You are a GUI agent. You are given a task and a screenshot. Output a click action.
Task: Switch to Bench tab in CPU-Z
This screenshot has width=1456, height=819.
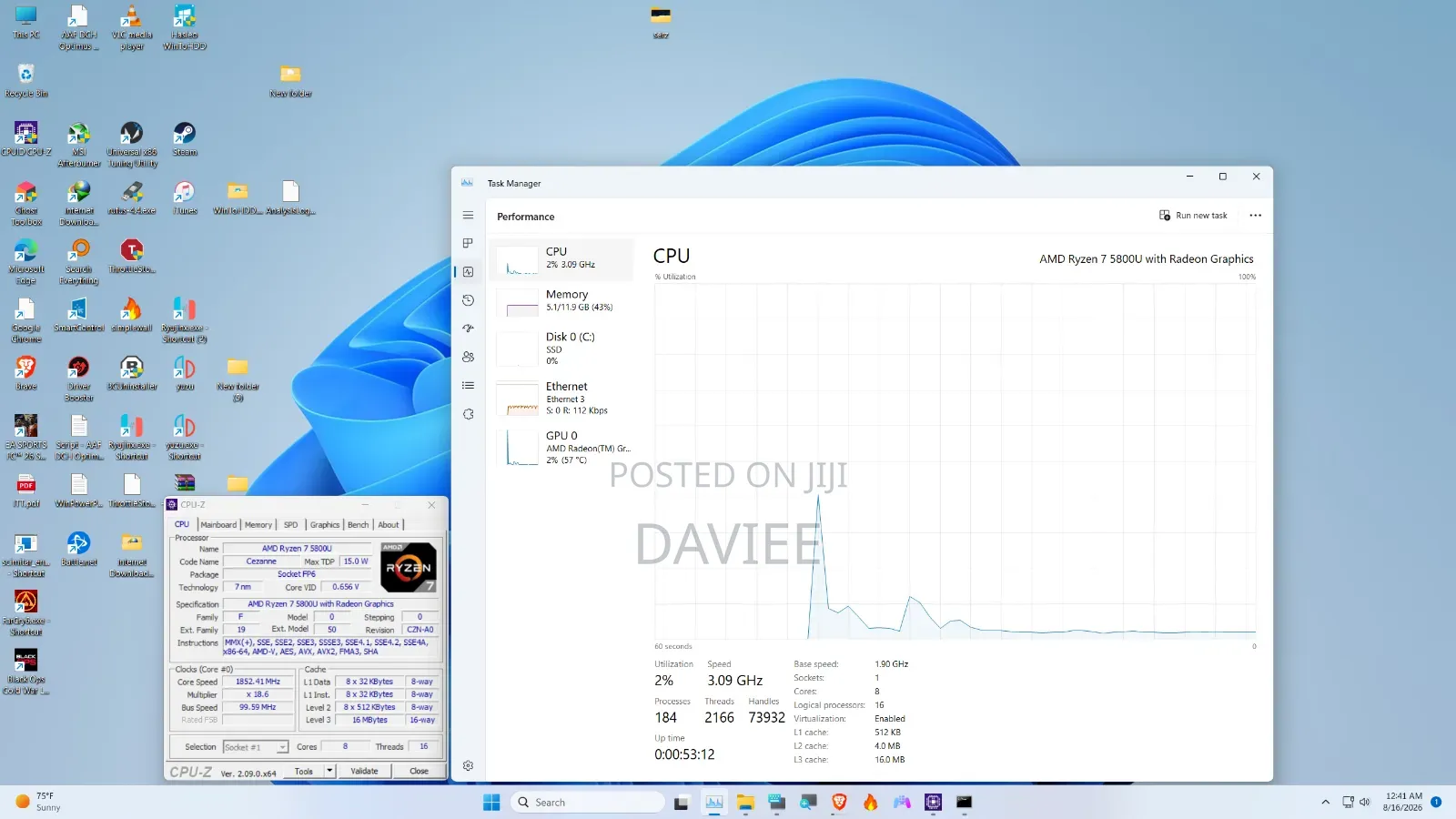359,525
